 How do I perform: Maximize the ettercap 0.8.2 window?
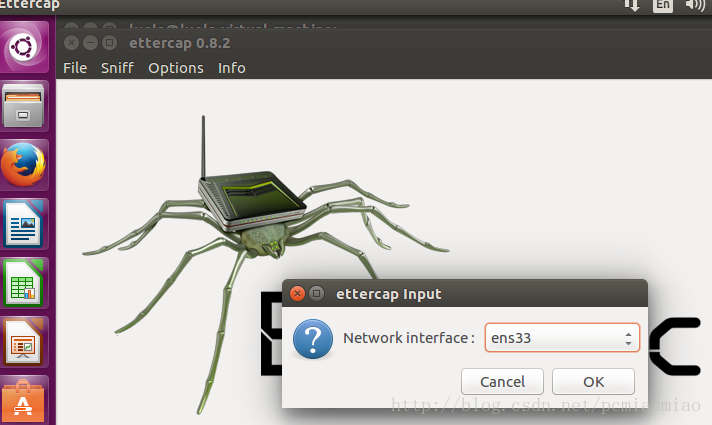pyautogui.click(x=109, y=43)
